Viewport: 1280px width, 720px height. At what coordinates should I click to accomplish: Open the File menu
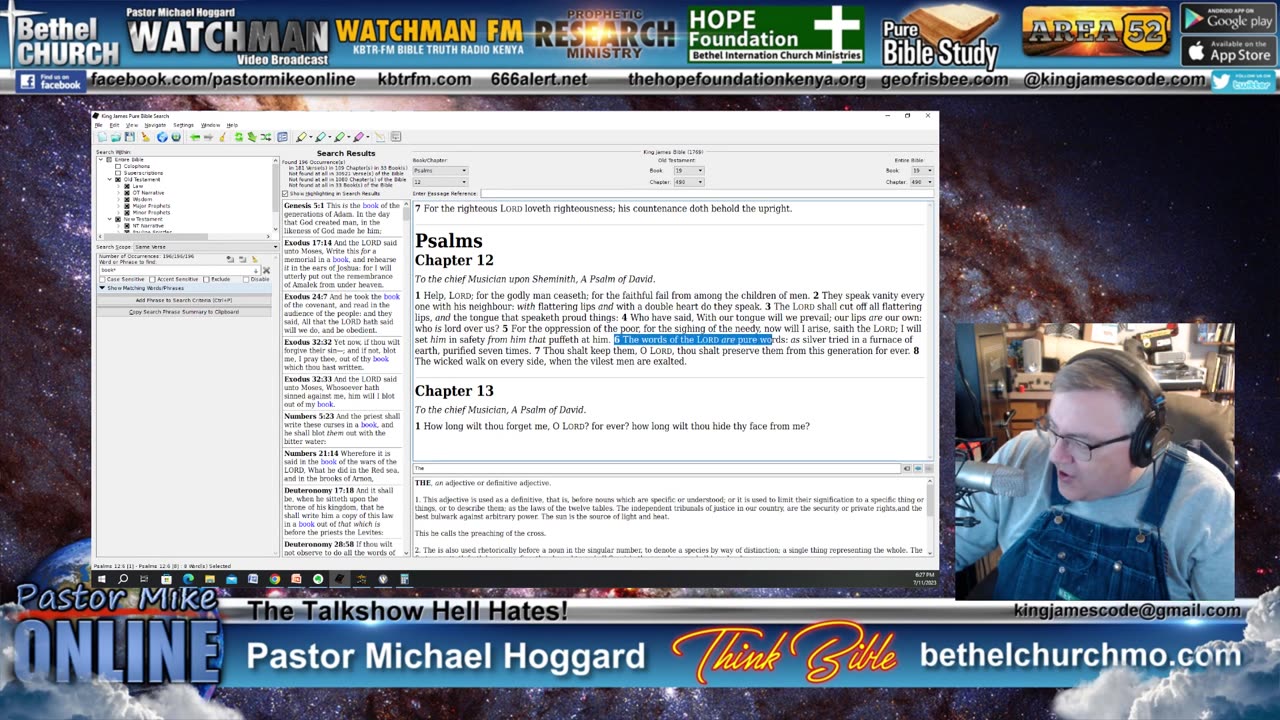coord(98,125)
